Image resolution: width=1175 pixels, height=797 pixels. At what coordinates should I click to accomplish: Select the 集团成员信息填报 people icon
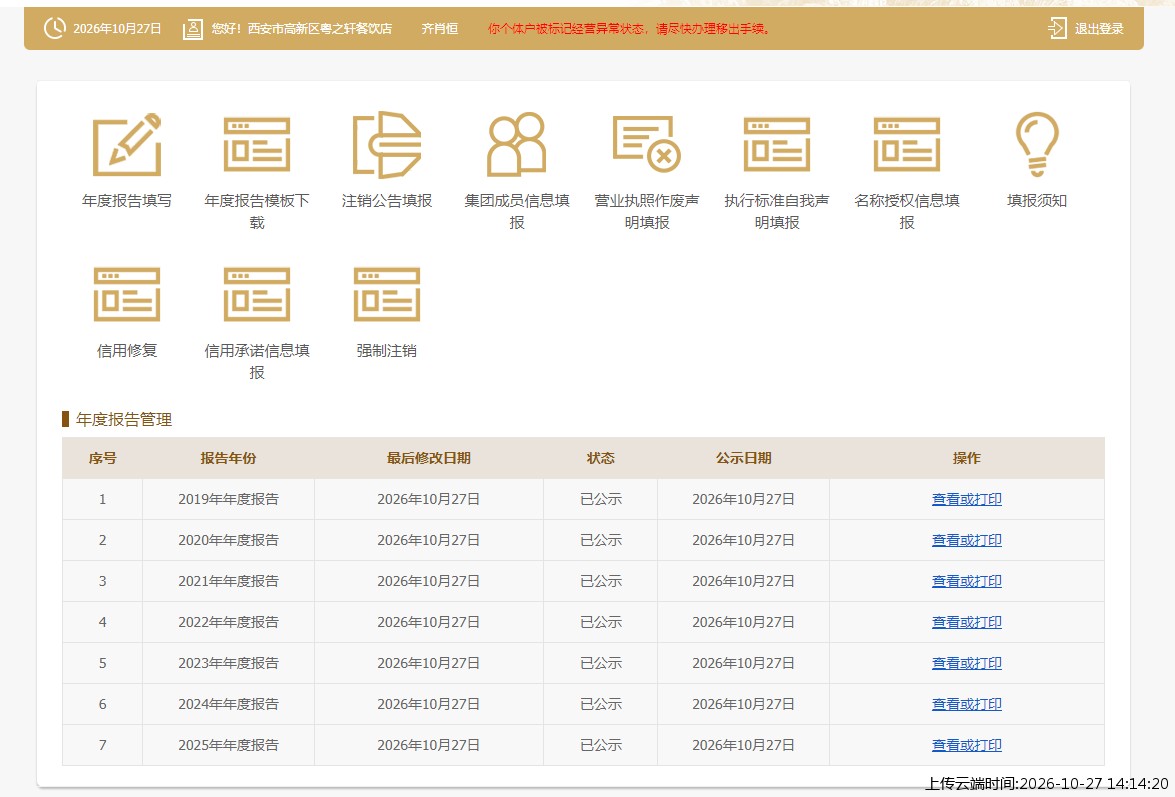click(517, 145)
